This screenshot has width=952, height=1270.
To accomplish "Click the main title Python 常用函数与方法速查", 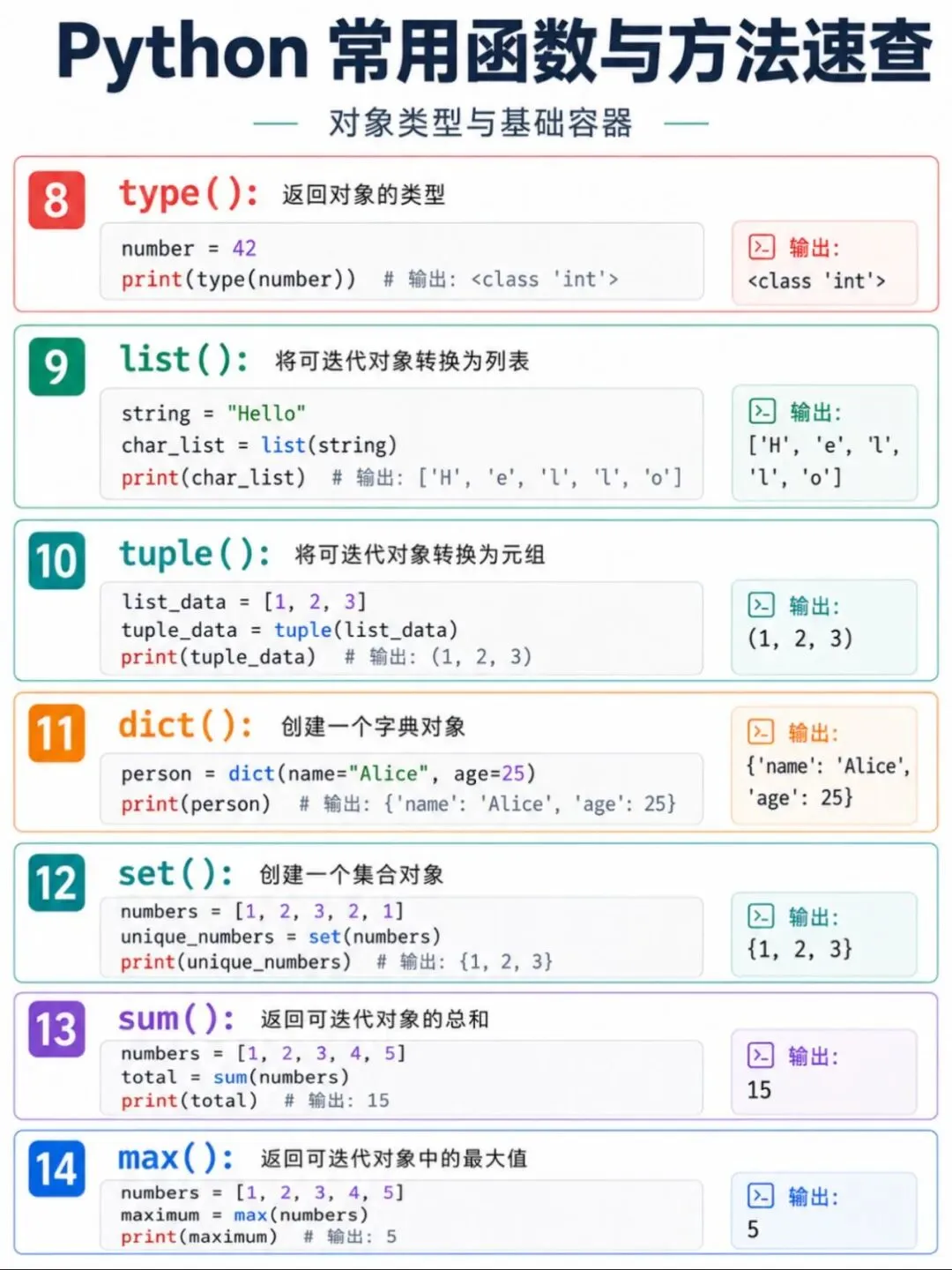I will pos(495,51).
